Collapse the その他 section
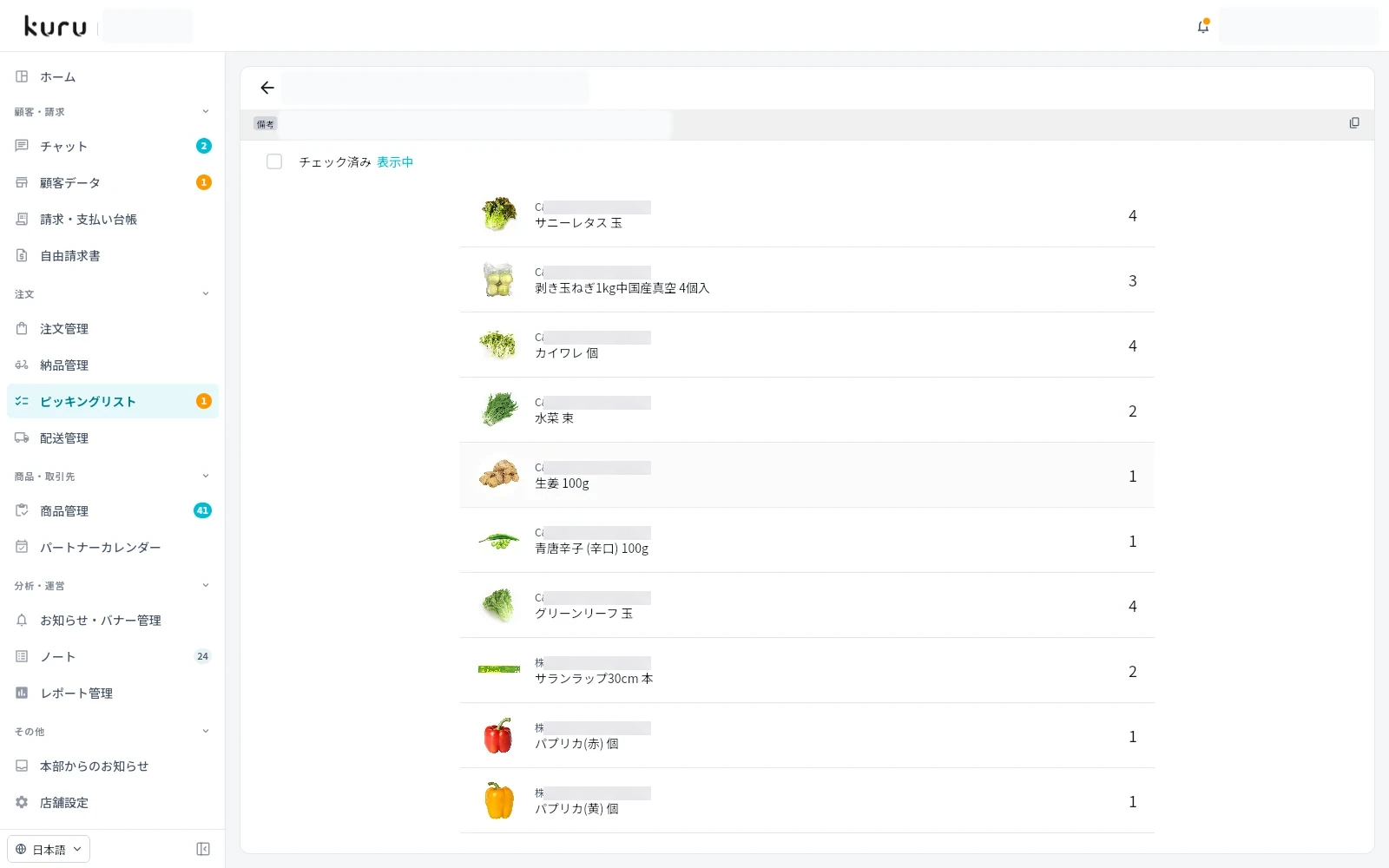1389x868 pixels. (206, 731)
